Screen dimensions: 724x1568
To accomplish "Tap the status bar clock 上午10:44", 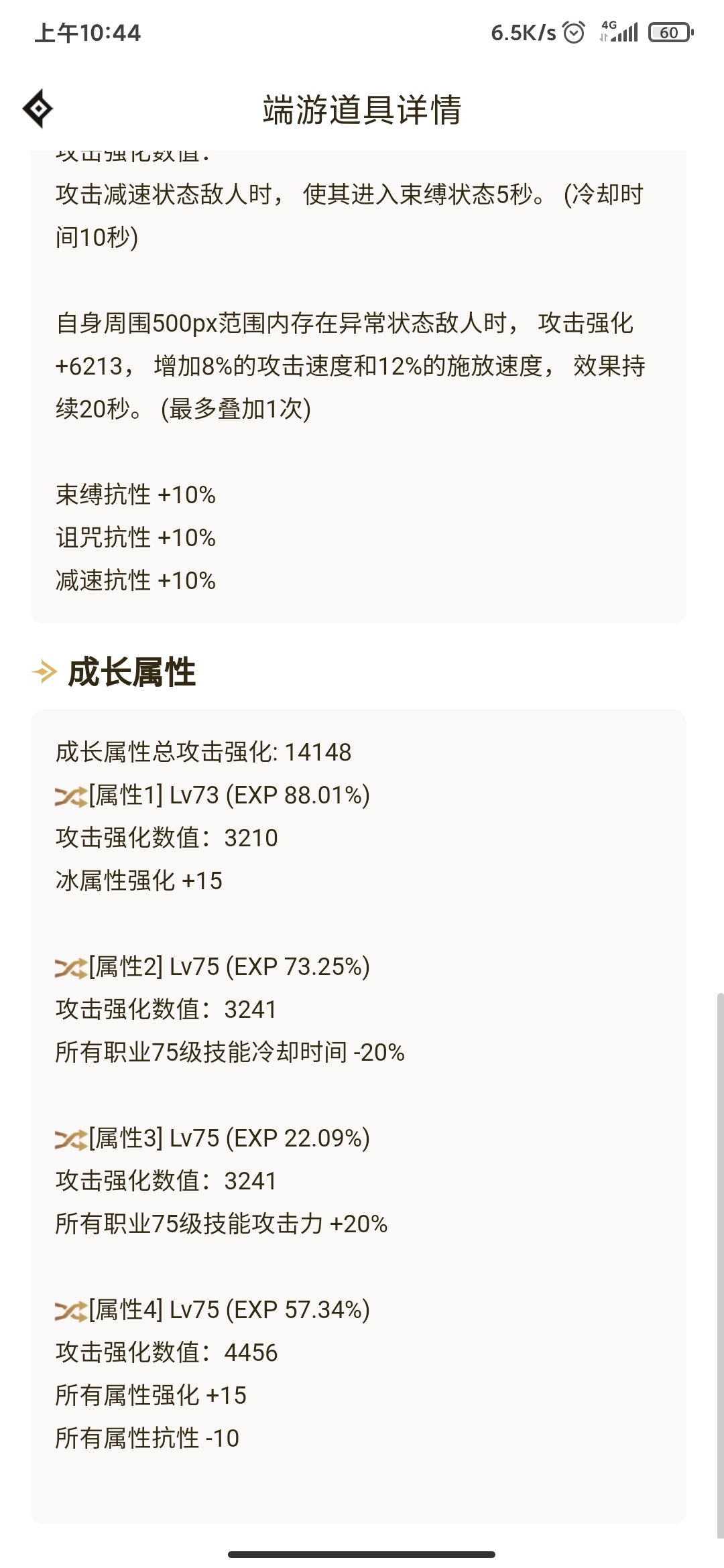I will pyautogui.click(x=88, y=33).
